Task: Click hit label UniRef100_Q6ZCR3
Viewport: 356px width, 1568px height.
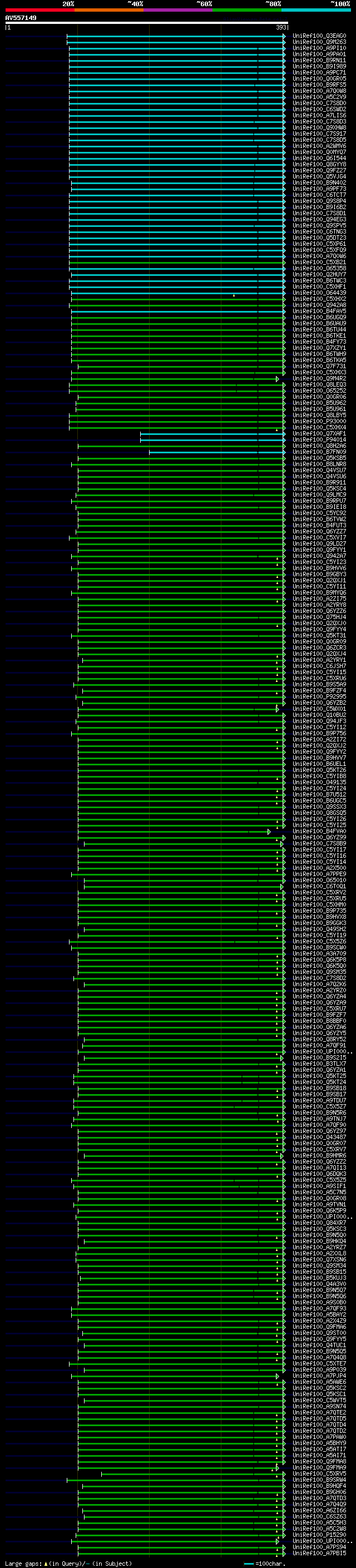Action: pos(319,647)
